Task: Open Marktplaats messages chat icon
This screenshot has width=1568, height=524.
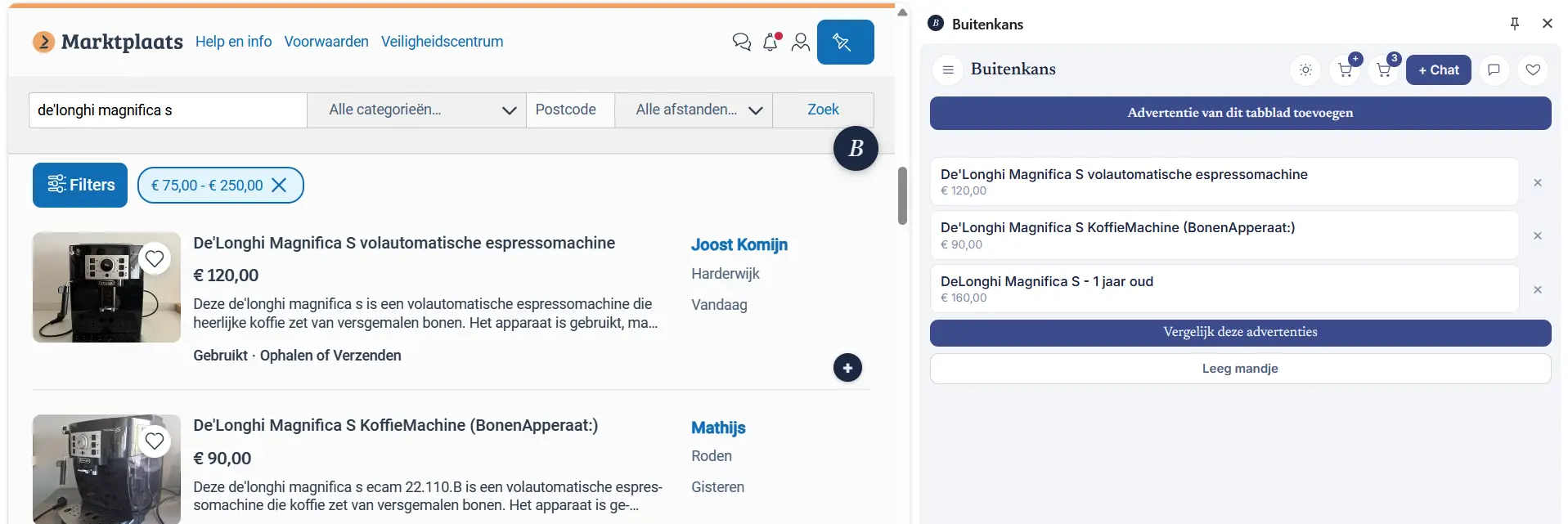Action: 741,42
